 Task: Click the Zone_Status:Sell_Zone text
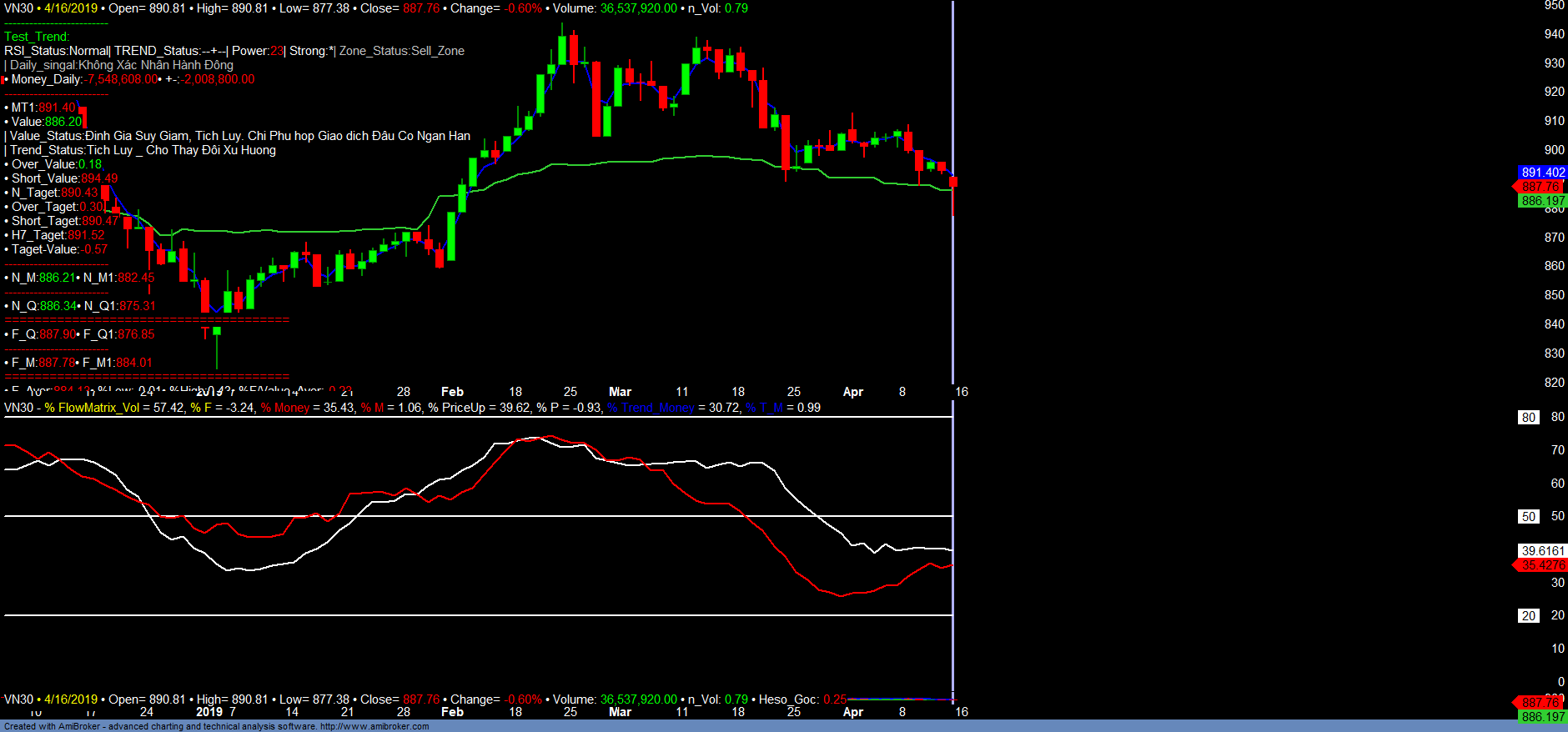[x=401, y=51]
